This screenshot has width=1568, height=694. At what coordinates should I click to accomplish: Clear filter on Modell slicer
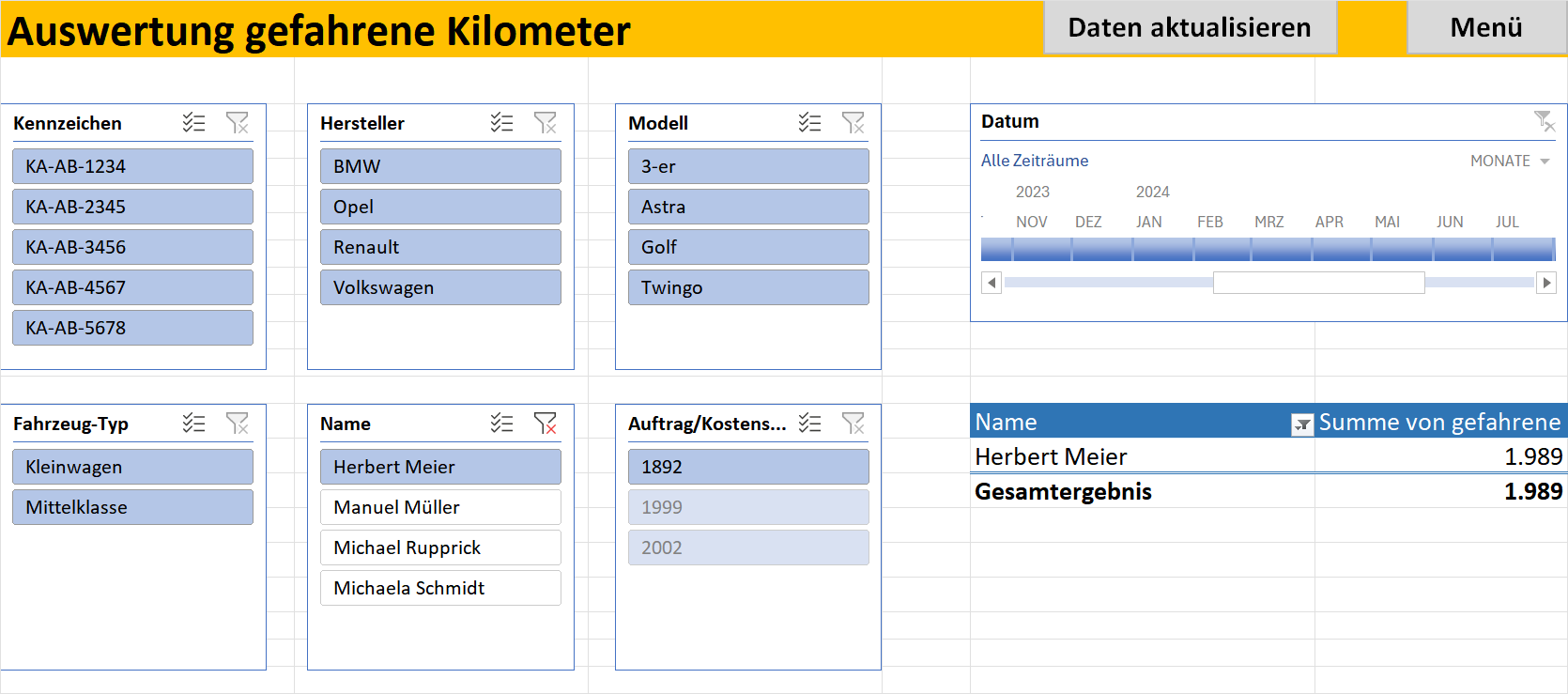[x=853, y=123]
